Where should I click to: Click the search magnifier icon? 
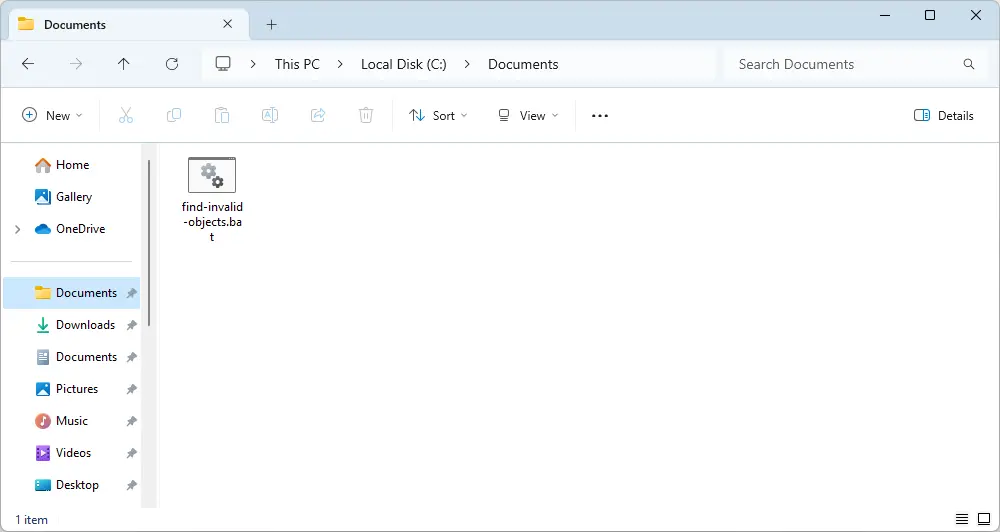[969, 64]
